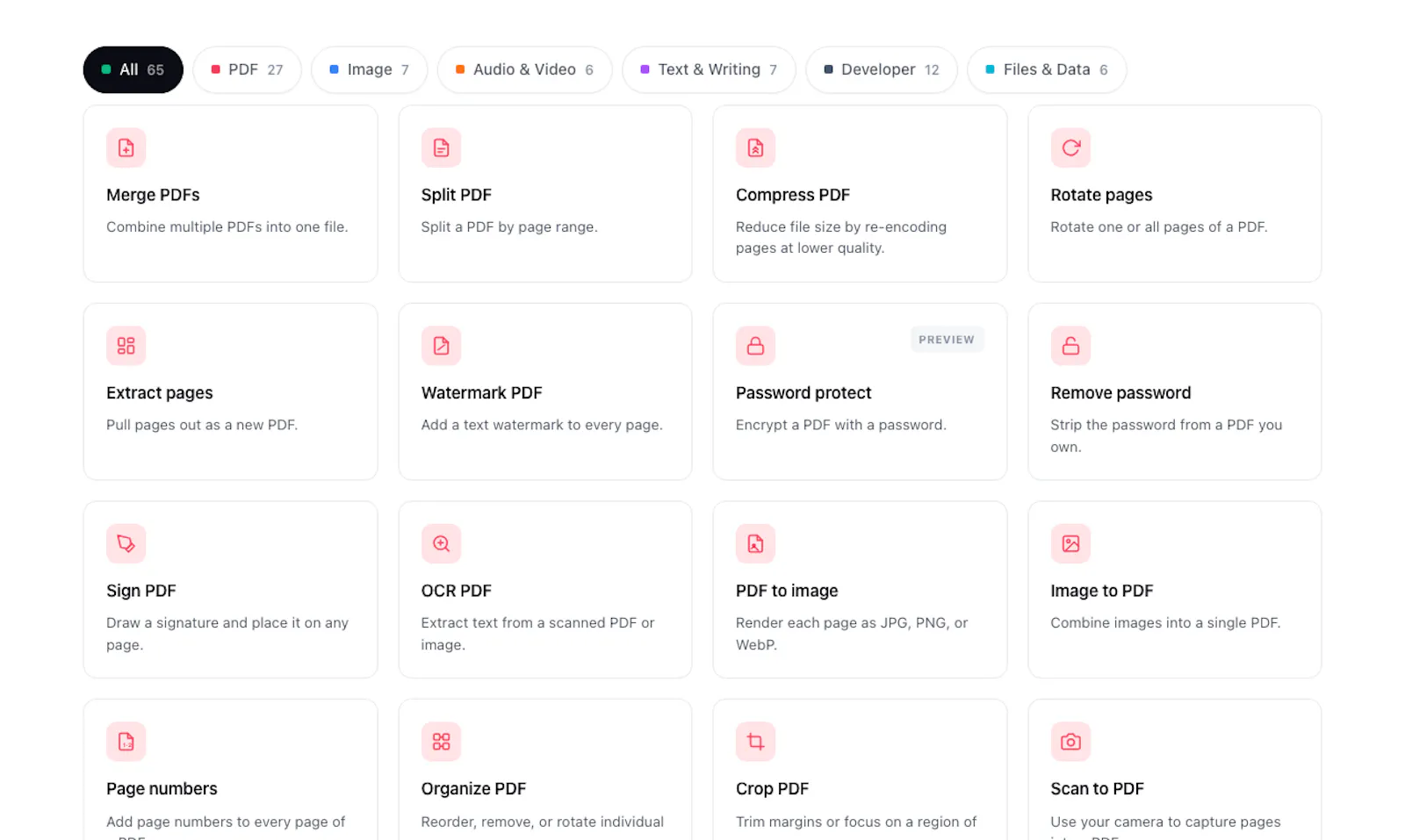Viewport: 1405px width, 840px height.
Task: Click text "Combine multiple PDFs into one file."
Action: pyautogui.click(x=227, y=226)
